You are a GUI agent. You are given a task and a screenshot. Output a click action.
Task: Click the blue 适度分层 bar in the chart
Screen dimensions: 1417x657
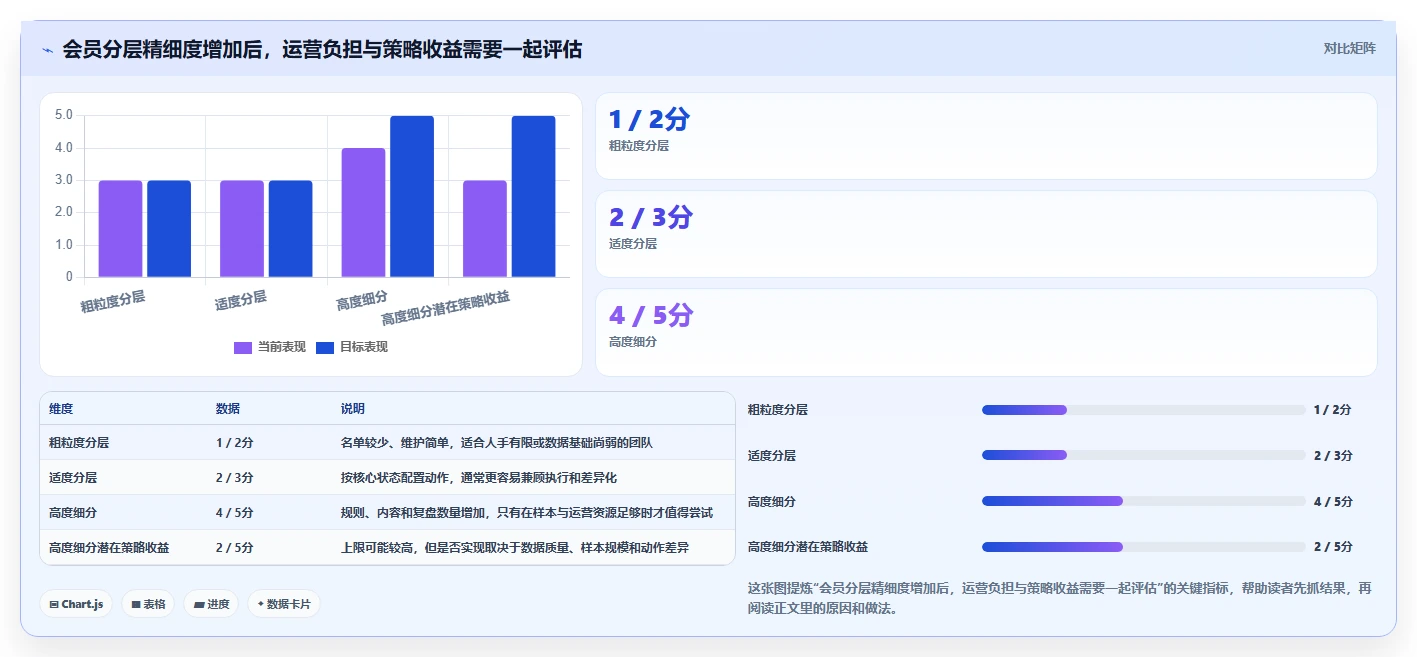tap(290, 228)
